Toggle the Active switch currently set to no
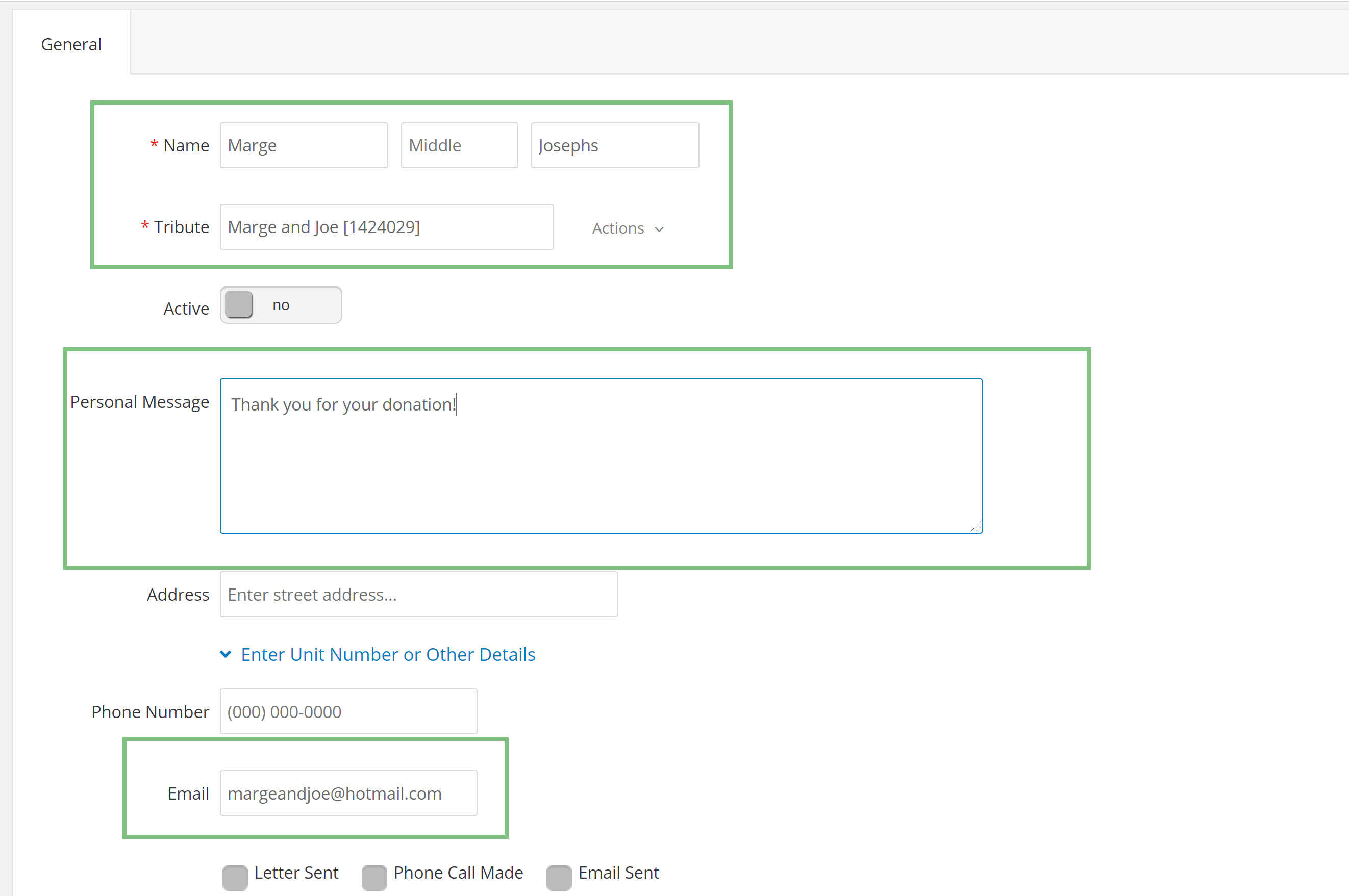Image resolution: width=1349 pixels, height=896 pixels. pyautogui.click(x=281, y=304)
